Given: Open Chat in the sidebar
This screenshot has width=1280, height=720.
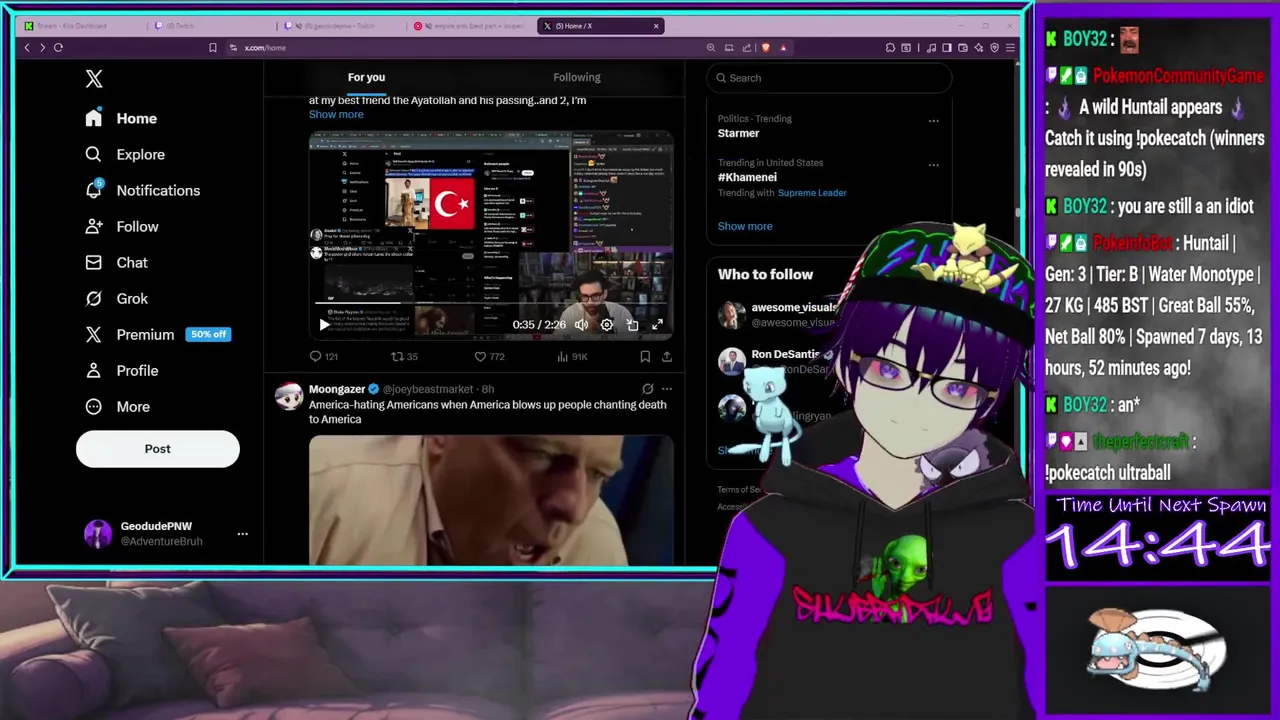Looking at the screenshot, I should tap(117, 262).
